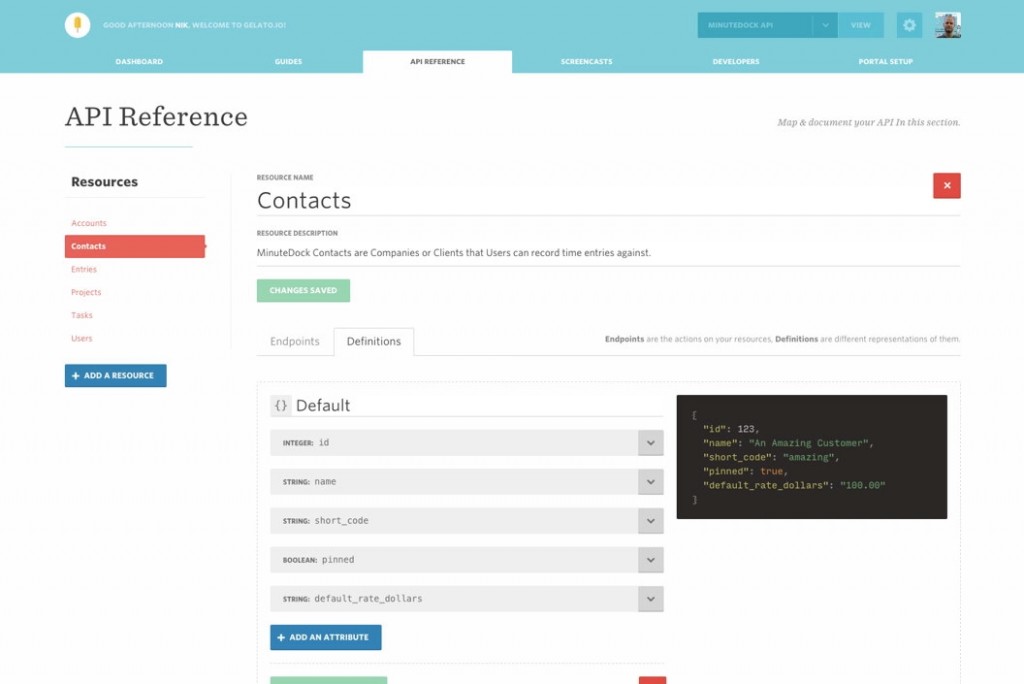Click the View button in header

point(861,25)
